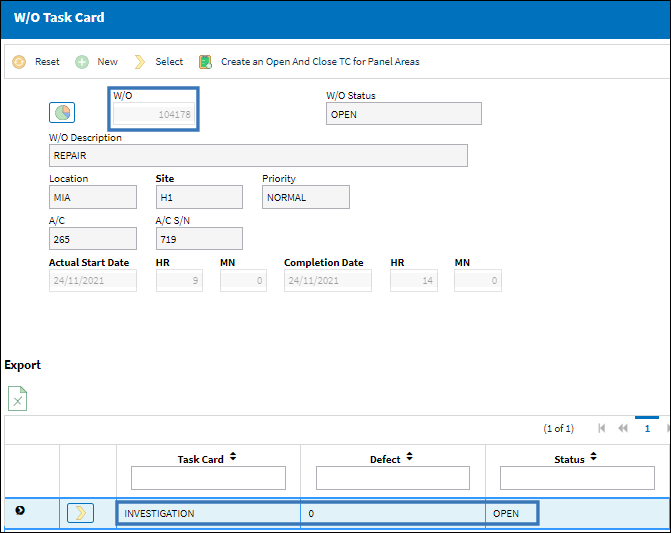The width and height of the screenshot is (671, 533).
Task: Click the Defect column header
Action: 385,459
